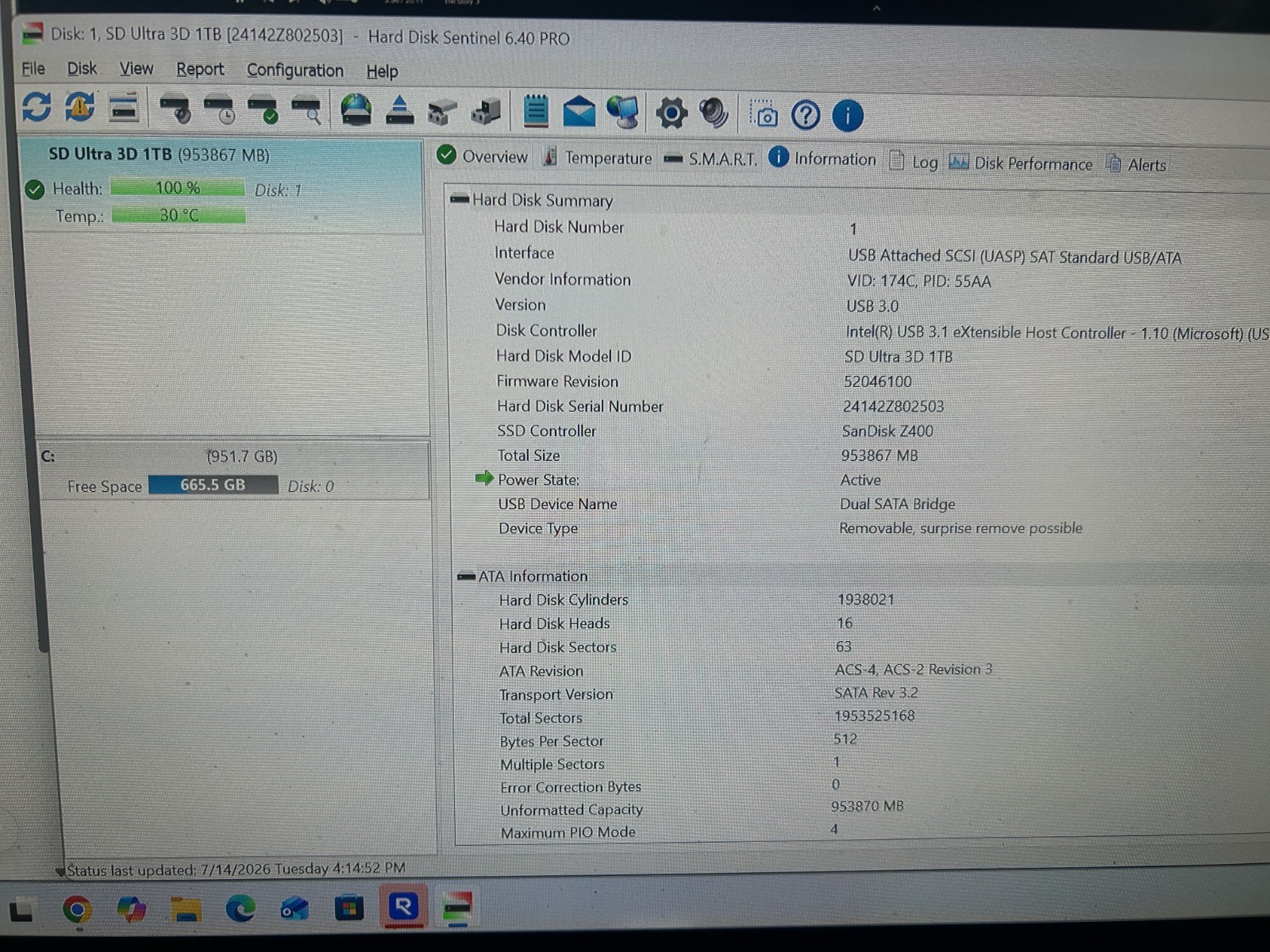The width and height of the screenshot is (1270, 952).
Task: Click the Total Sectors value 1953525168
Action: [x=875, y=716]
